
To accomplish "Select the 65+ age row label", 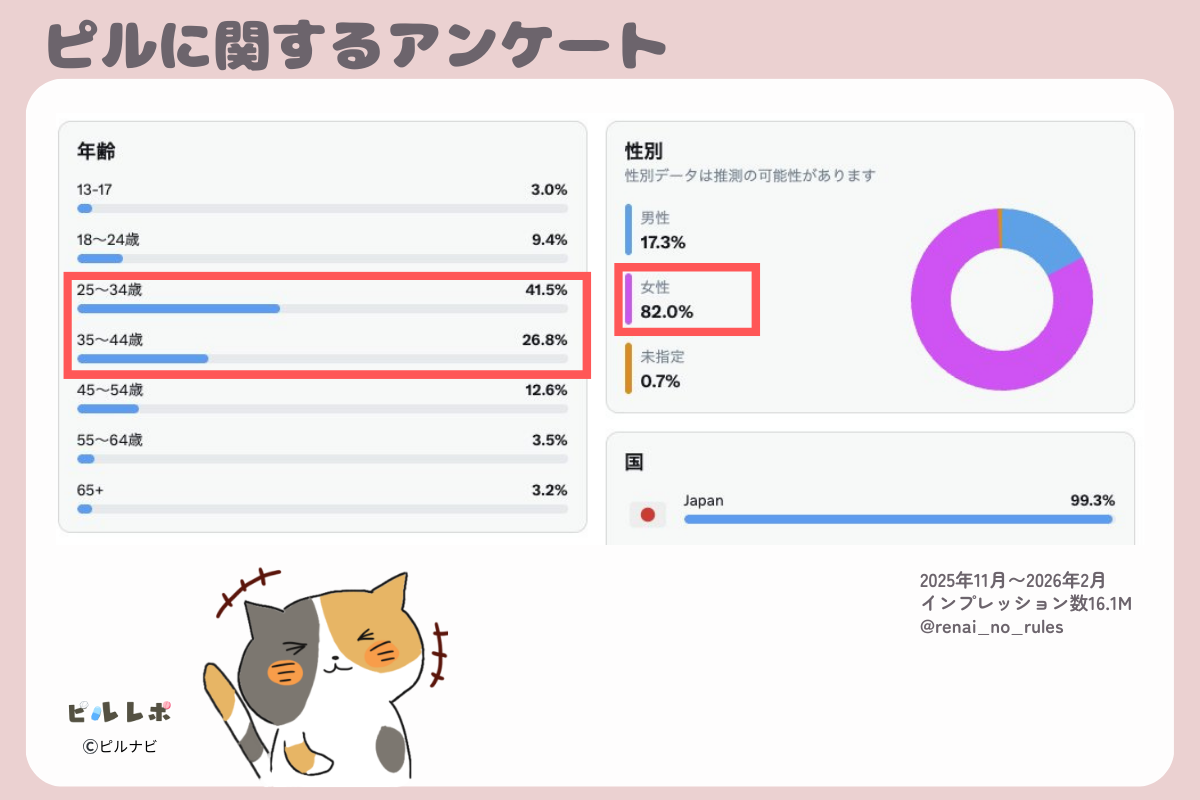I will [x=90, y=490].
